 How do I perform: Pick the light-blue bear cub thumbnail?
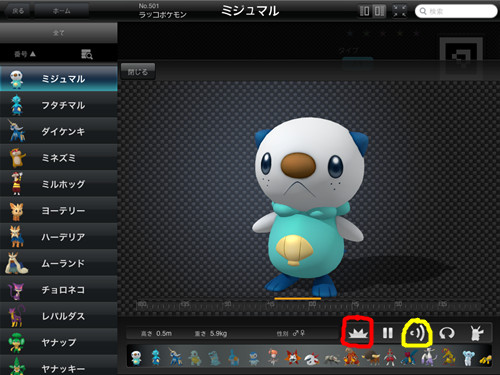[x=468, y=358]
